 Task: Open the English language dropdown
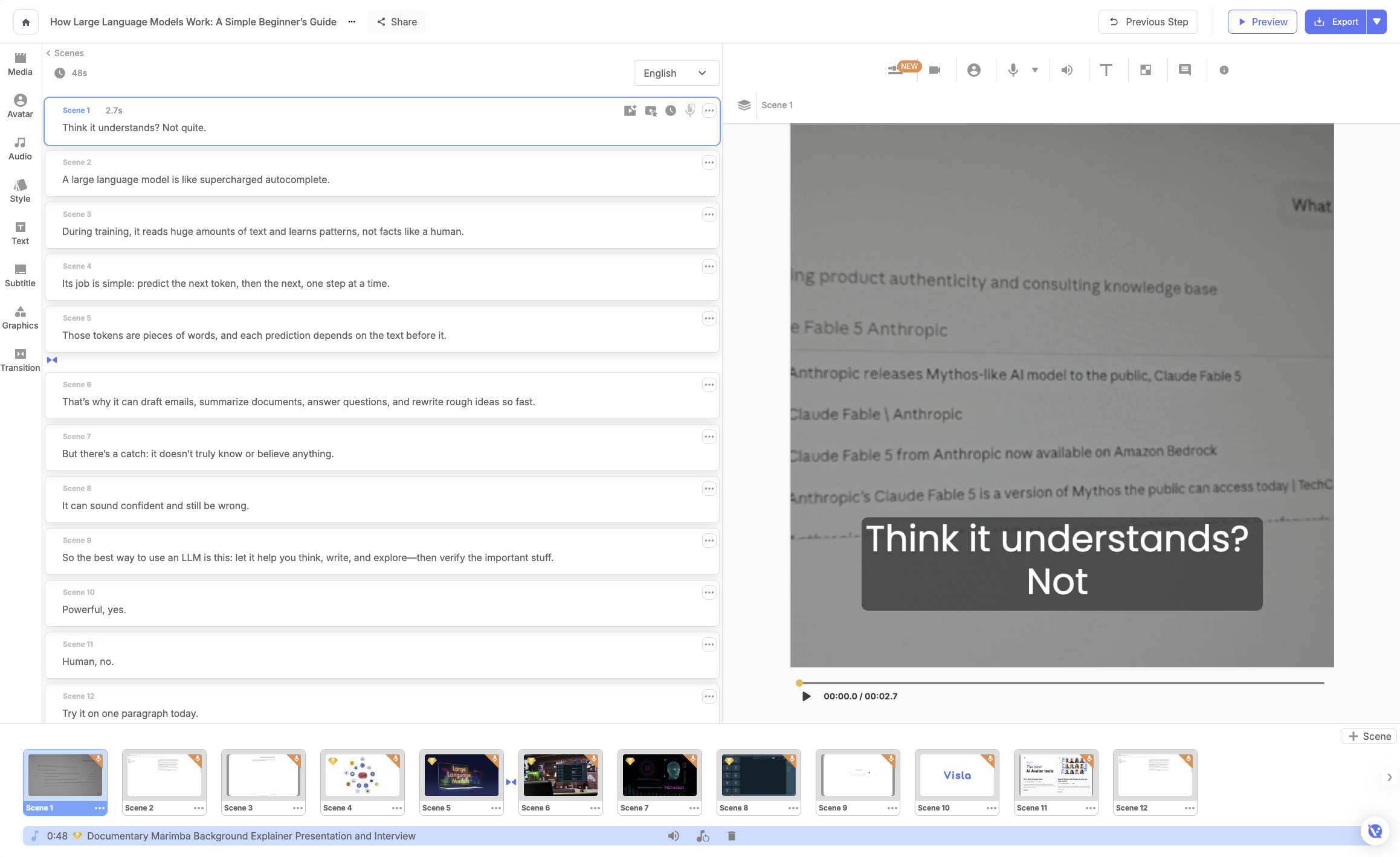[676, 73]
